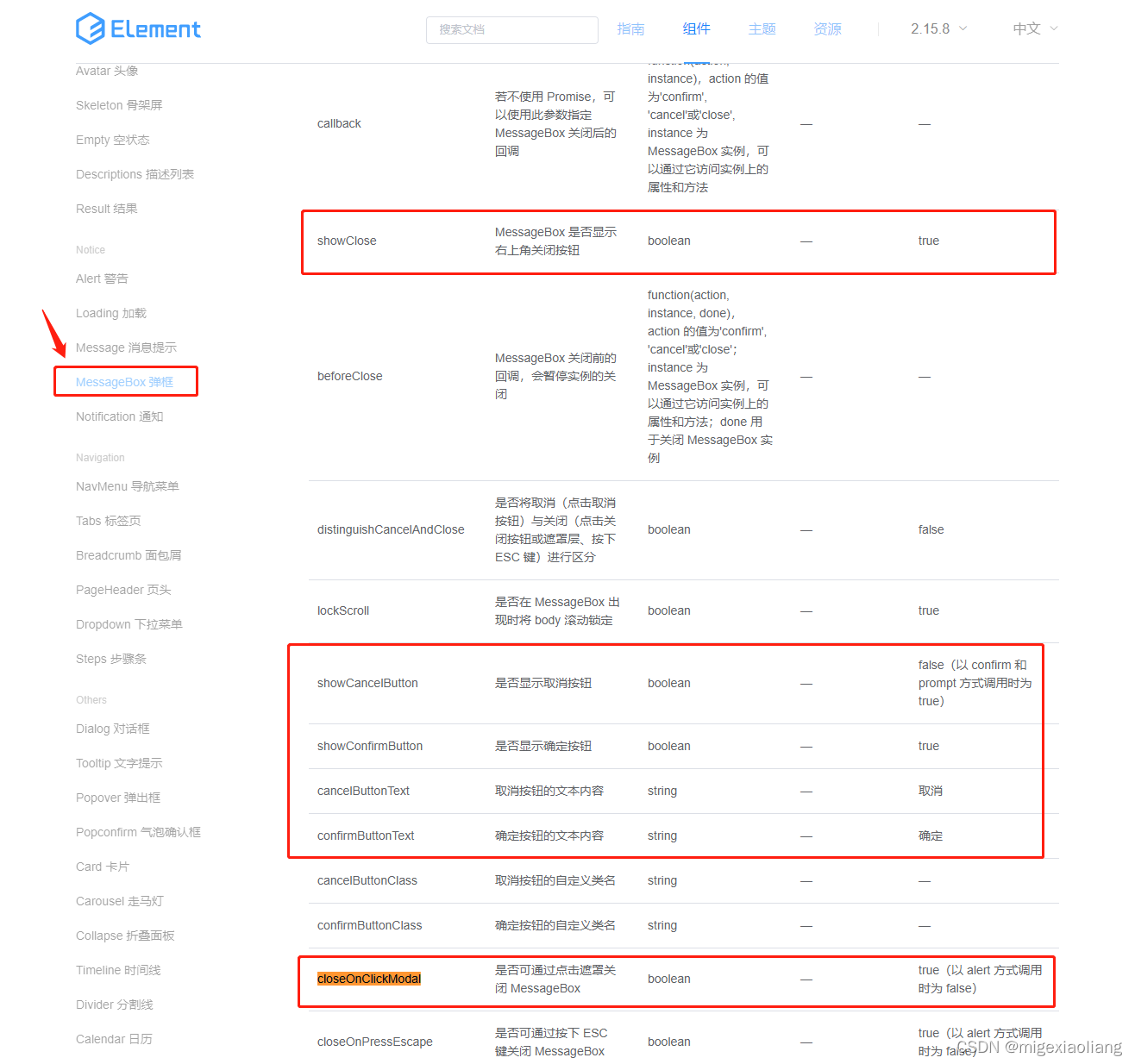Click the Element logo

tap(138, 28)
